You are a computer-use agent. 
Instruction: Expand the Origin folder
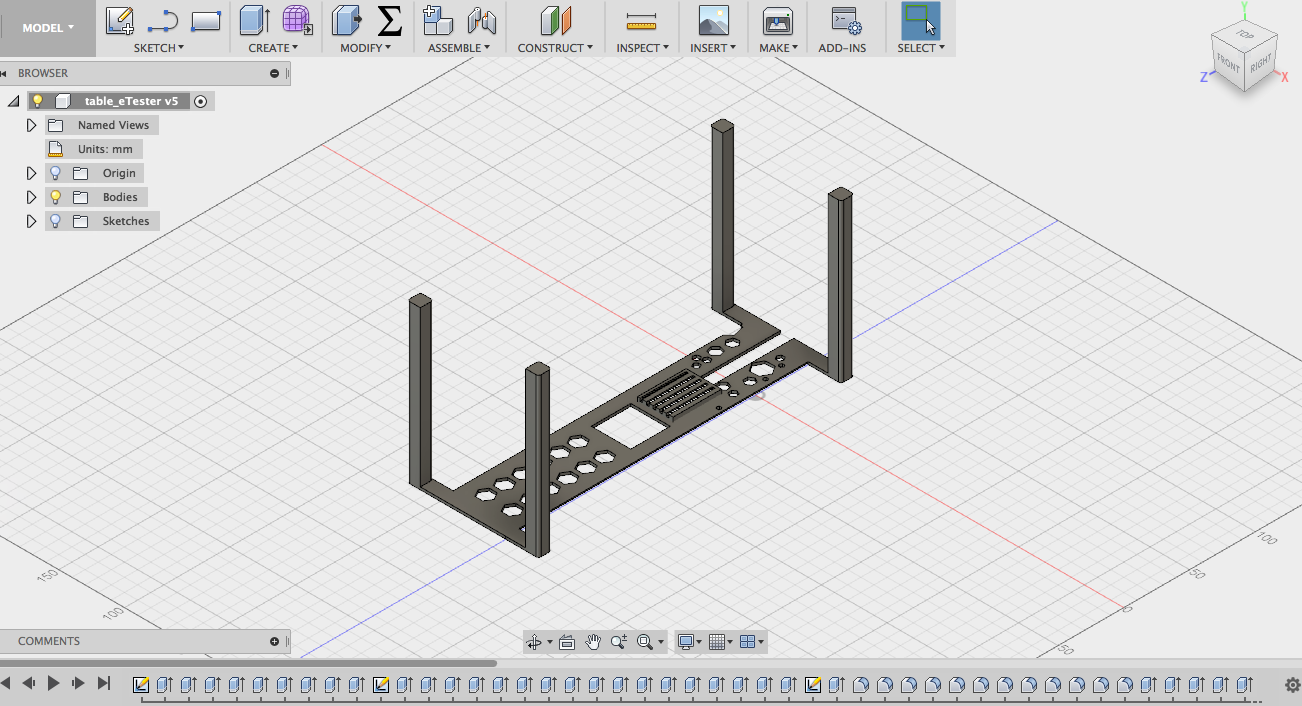(x=31, y=173)
